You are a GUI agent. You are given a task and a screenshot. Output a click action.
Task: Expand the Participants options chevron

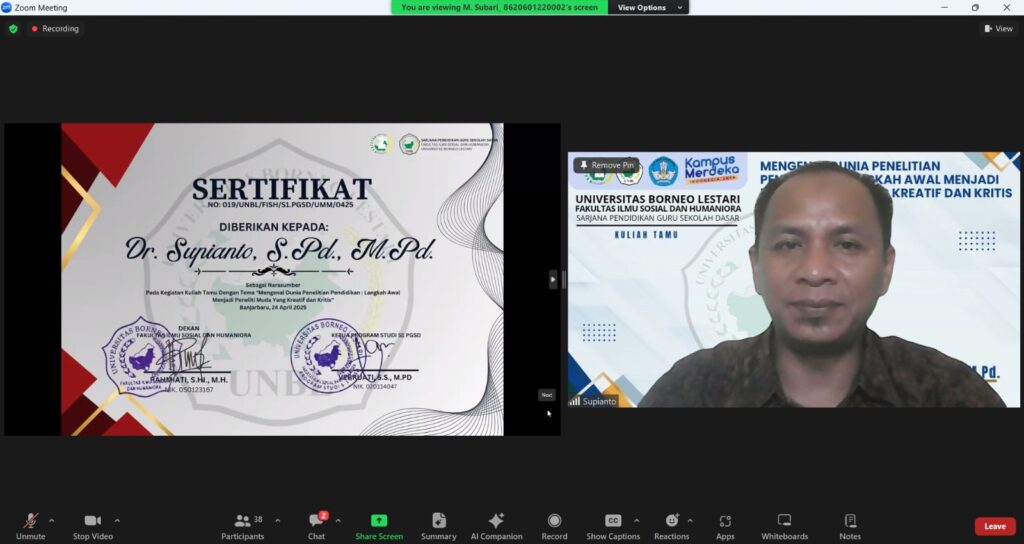[x=278, y=520]
